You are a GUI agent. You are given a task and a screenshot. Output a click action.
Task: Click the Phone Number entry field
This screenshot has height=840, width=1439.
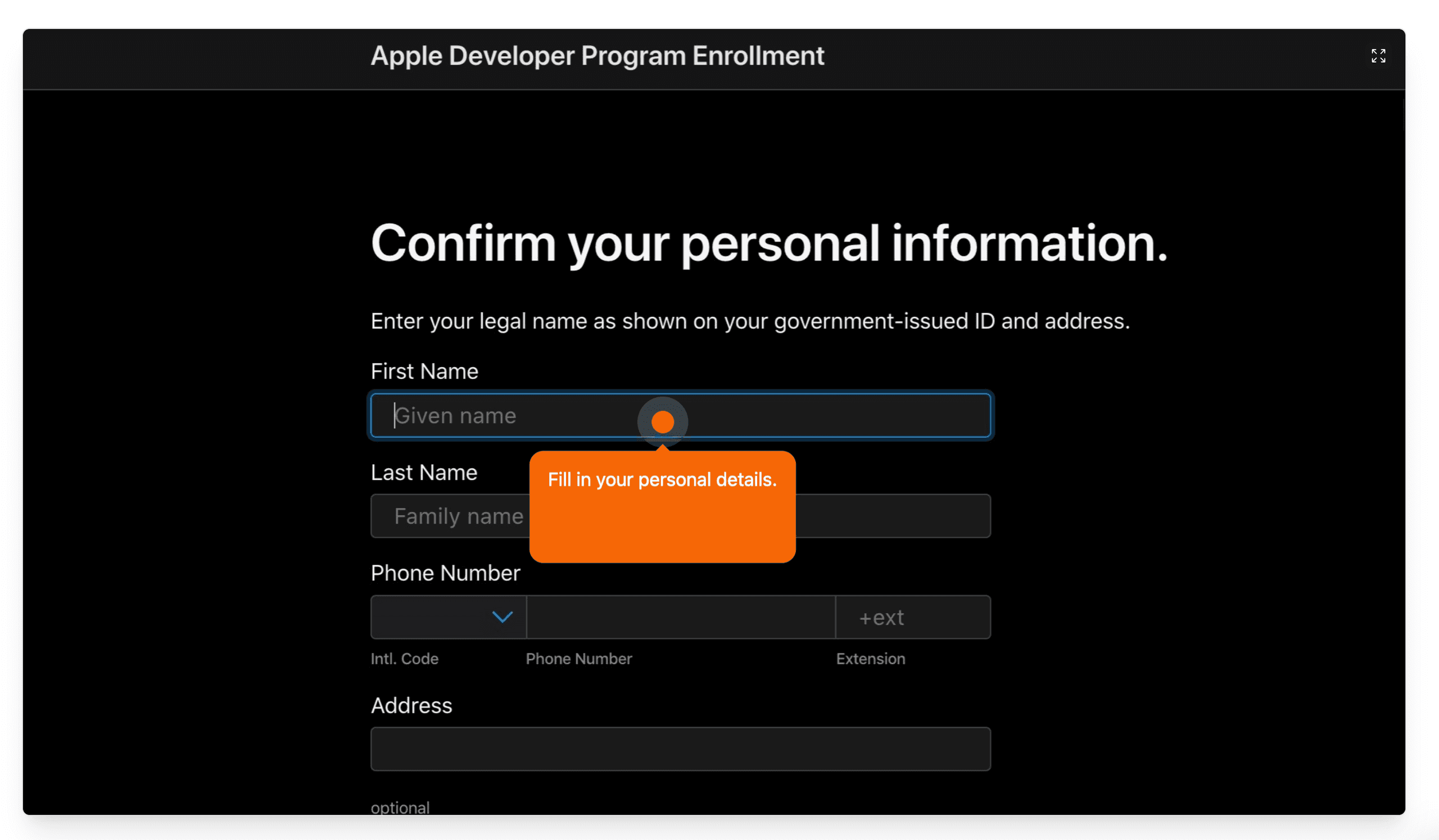(x=681, y=617)
